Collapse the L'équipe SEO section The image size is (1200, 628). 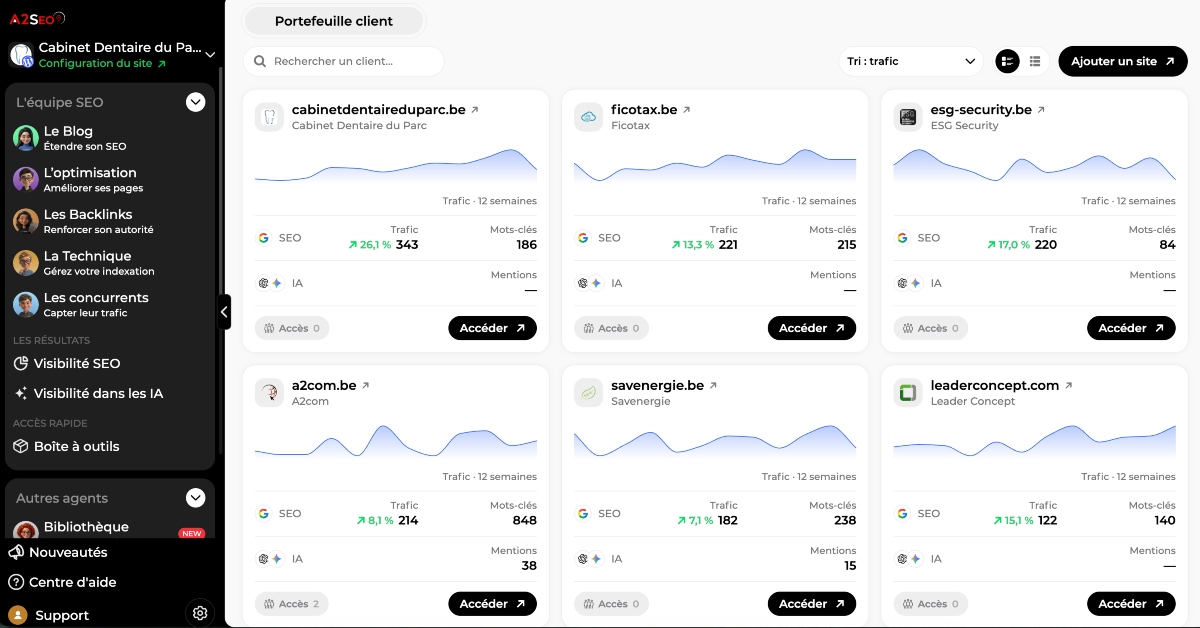196,102
